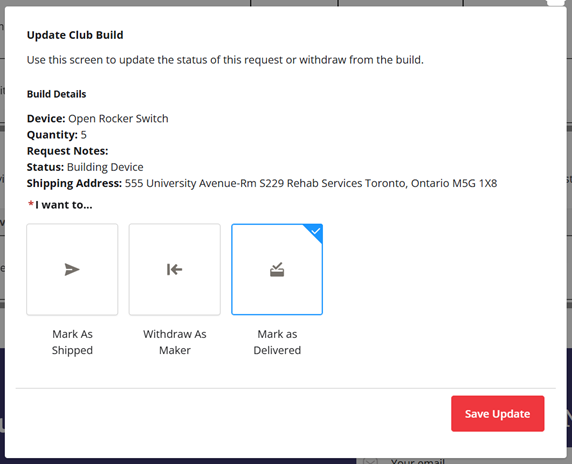Select the Mark As Shipped paper-plane tile
This screenshot has height=464, width=572.
(72, 269)
